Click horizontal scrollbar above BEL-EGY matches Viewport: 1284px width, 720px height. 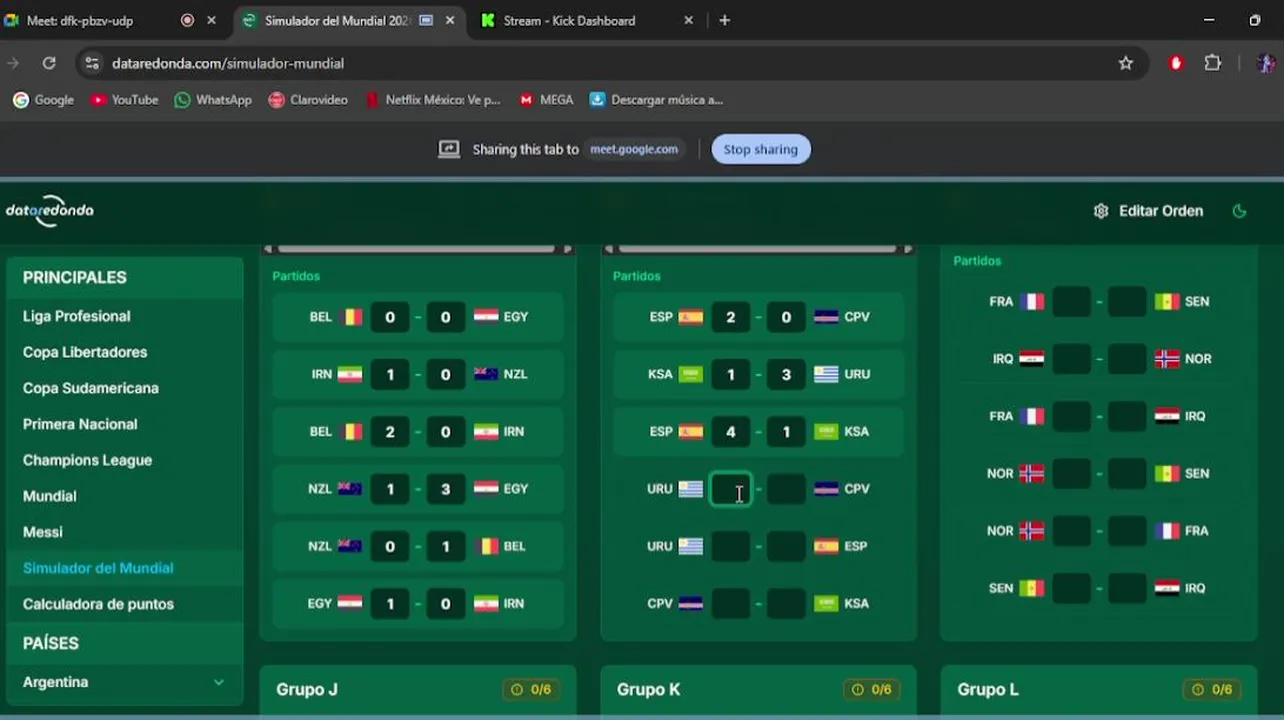[x=418, y=248]
